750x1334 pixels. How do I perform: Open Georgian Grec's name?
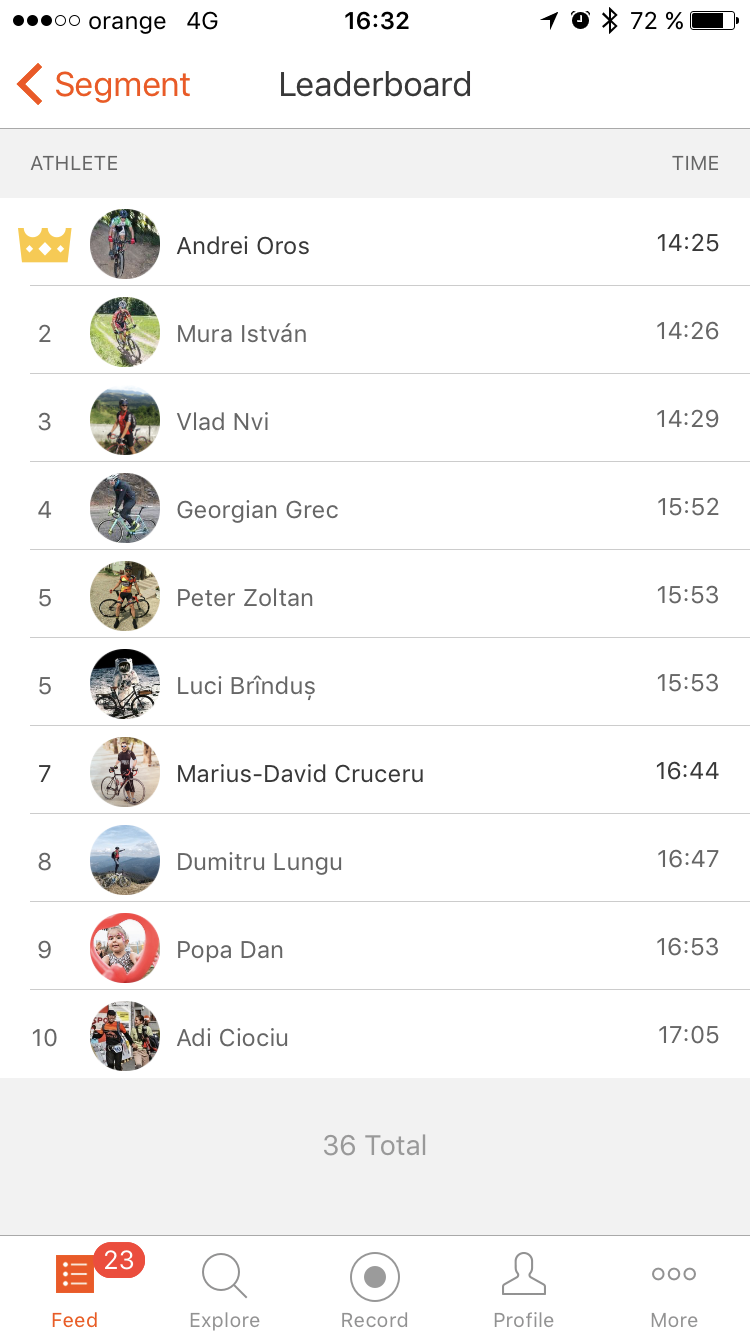point(257,510)
